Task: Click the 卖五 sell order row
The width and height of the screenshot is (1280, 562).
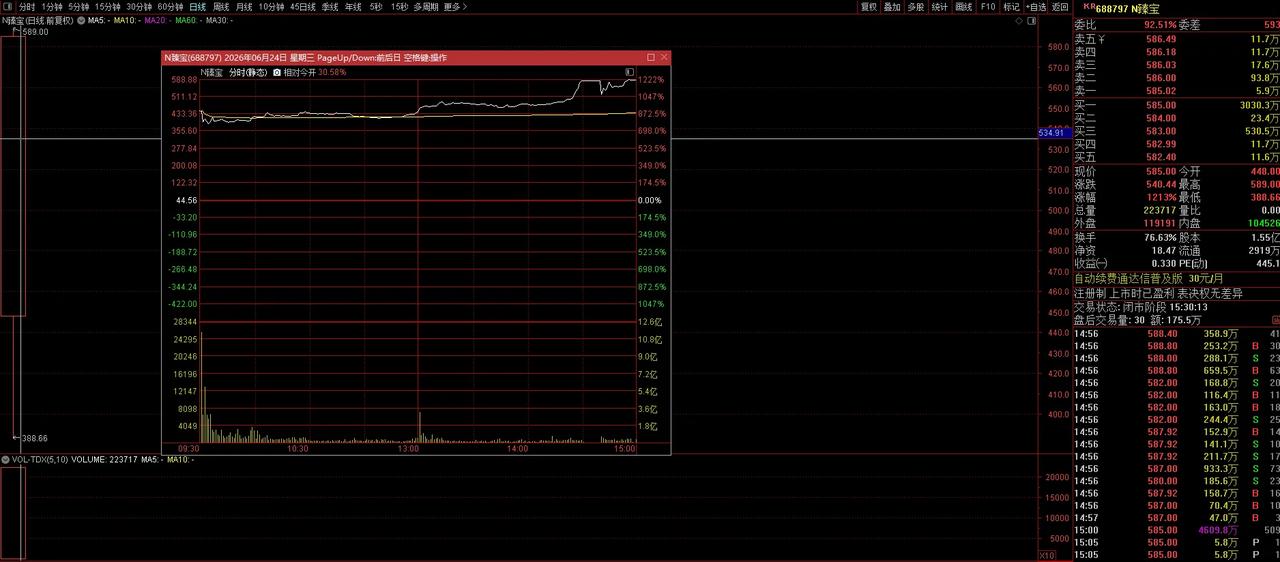Action: tap(1176, 38)
